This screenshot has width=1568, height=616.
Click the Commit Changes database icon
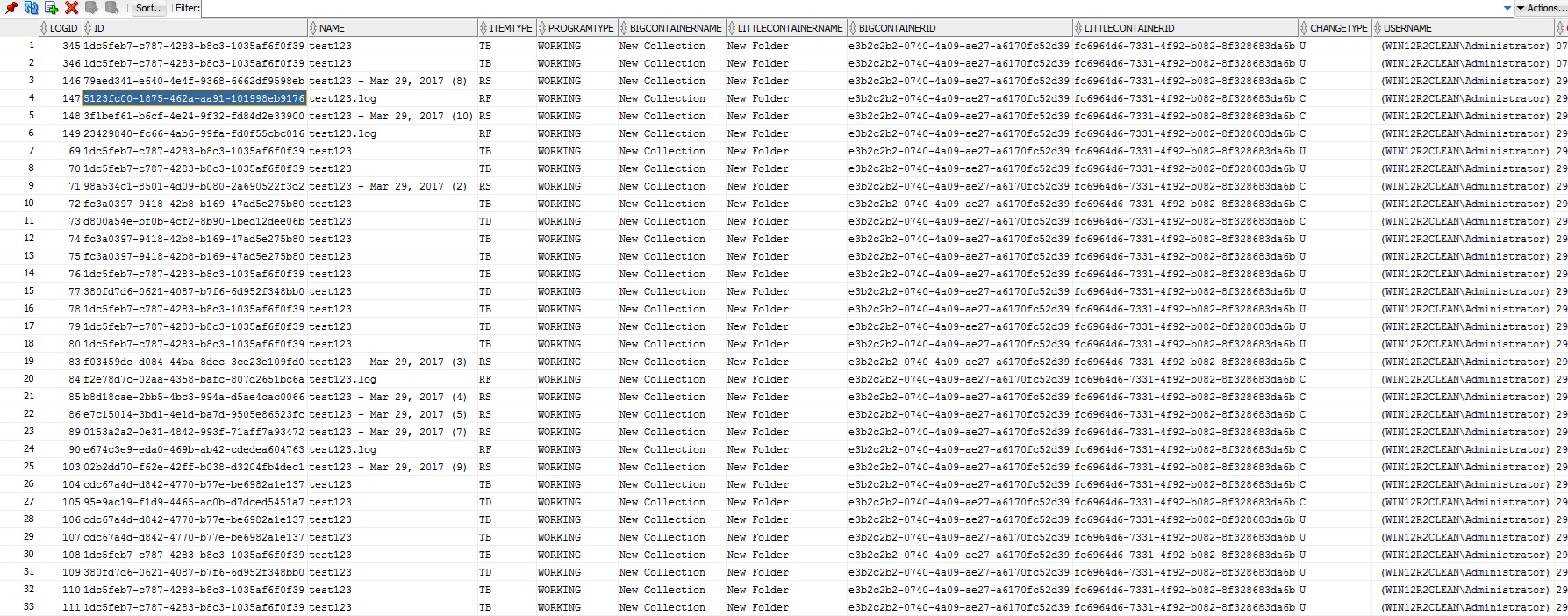(x=91, y=8)
